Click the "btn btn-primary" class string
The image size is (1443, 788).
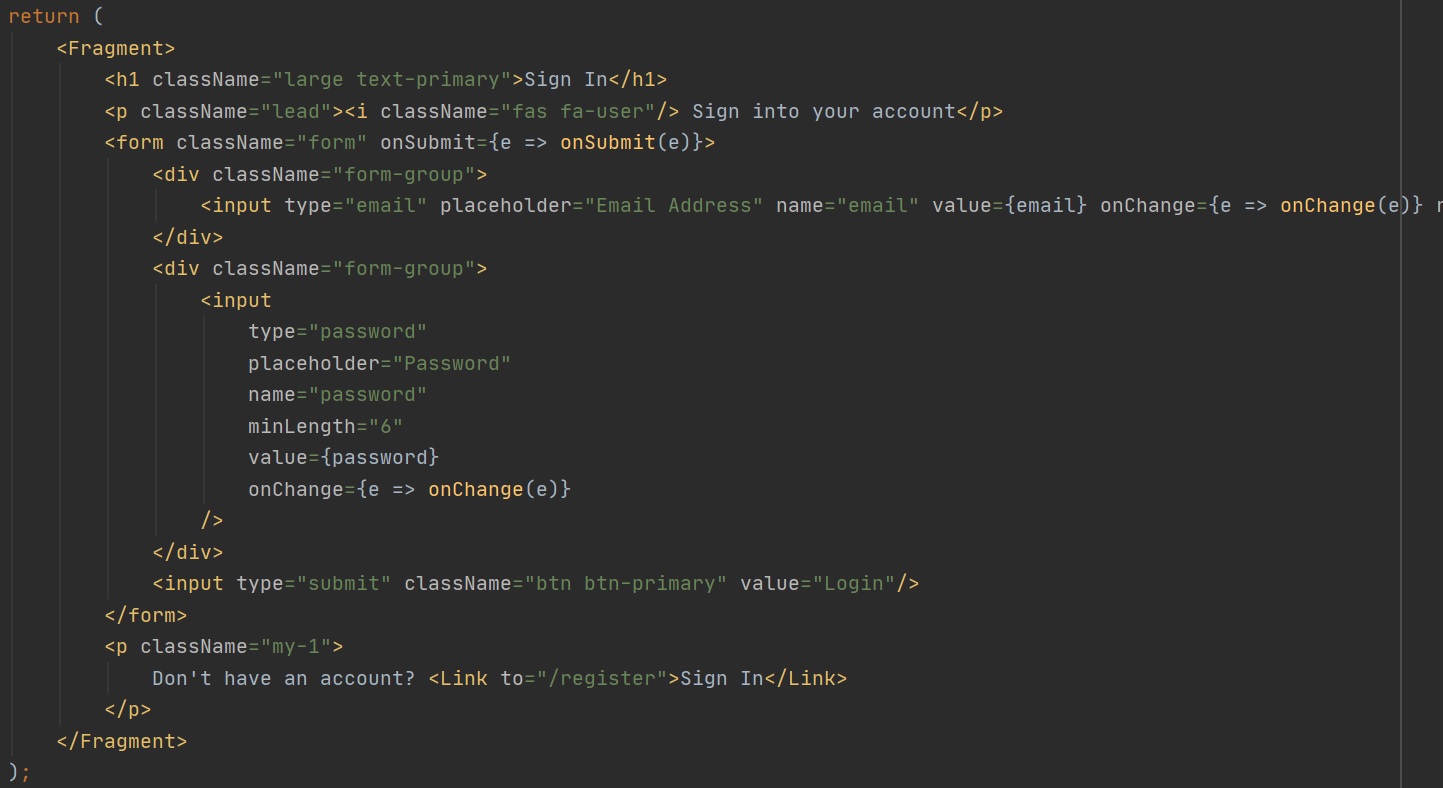620,583
